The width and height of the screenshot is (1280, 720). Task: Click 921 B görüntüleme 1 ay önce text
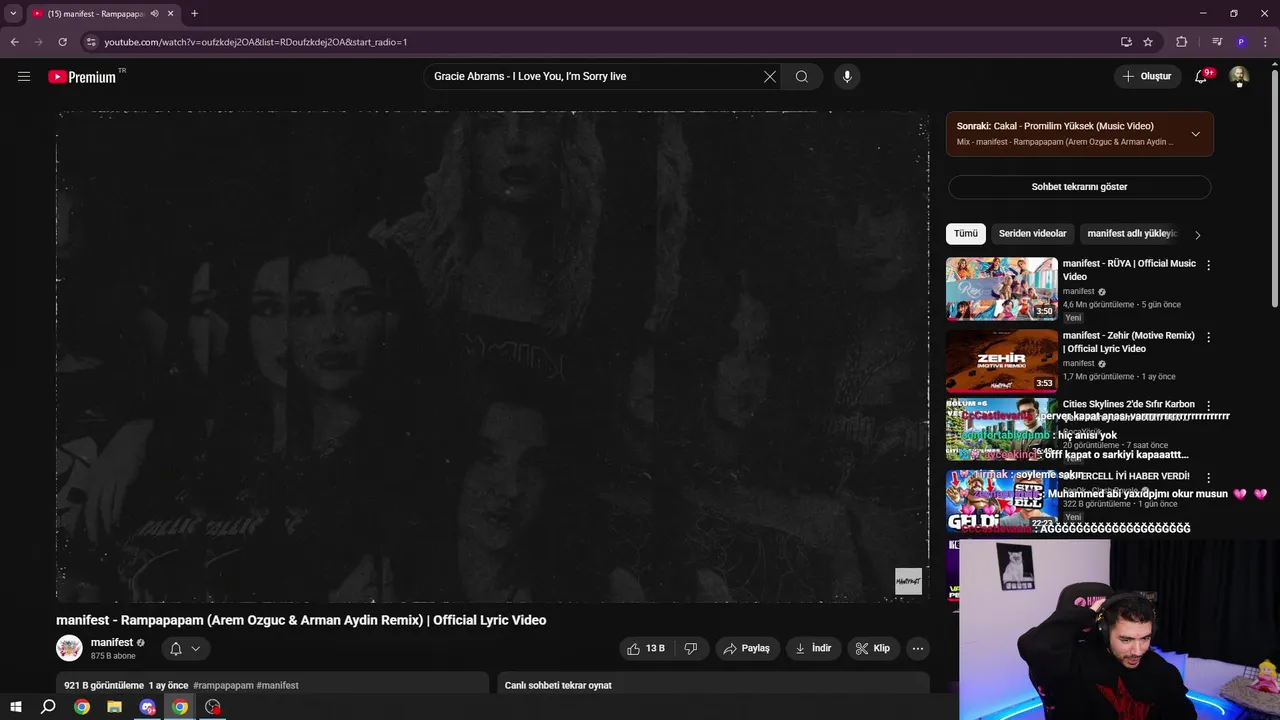(126, 685)
